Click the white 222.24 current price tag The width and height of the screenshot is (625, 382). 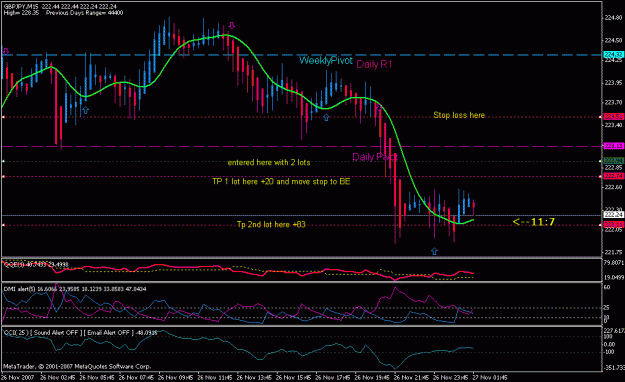pyautogui.click(x=613, y=215)
